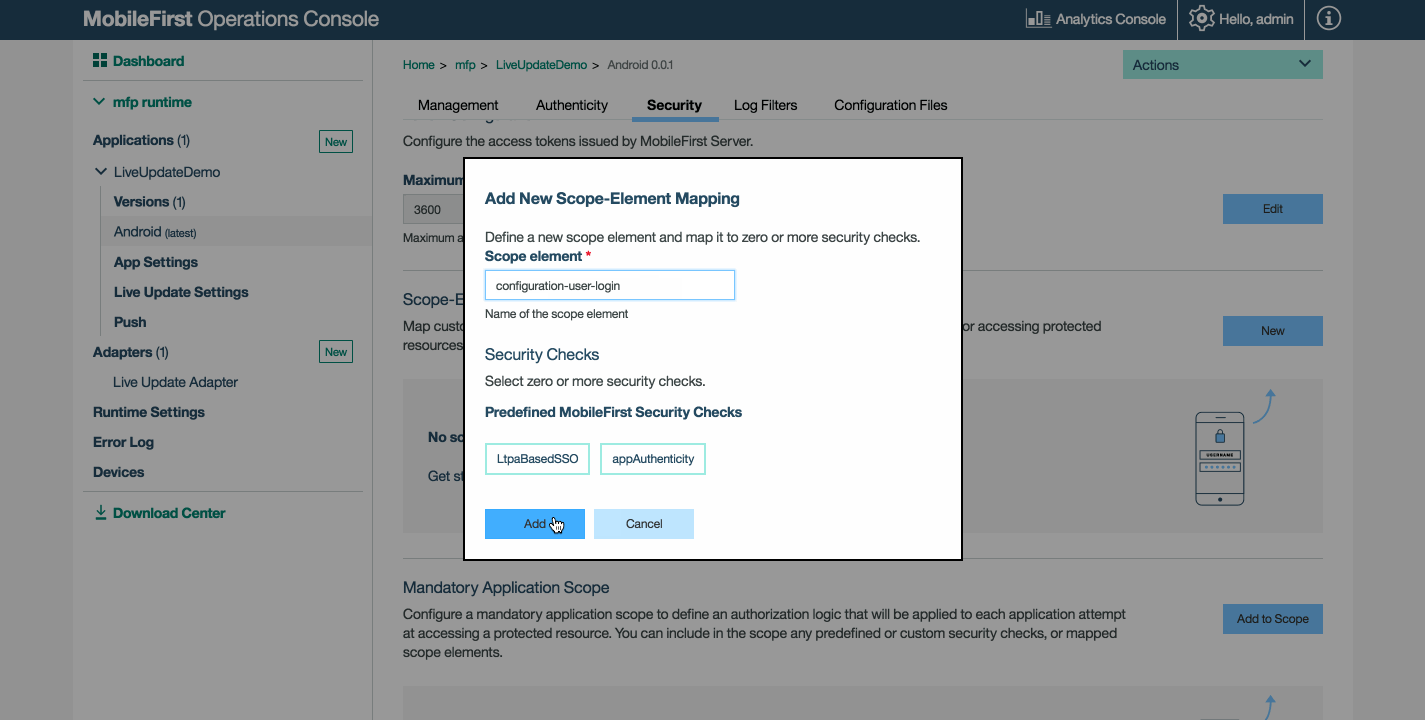The width and height of the screenshot is (1425, 720).
Task: Open App Settings in sidebar
Action: pyautogui.click(x=156, y=262)
